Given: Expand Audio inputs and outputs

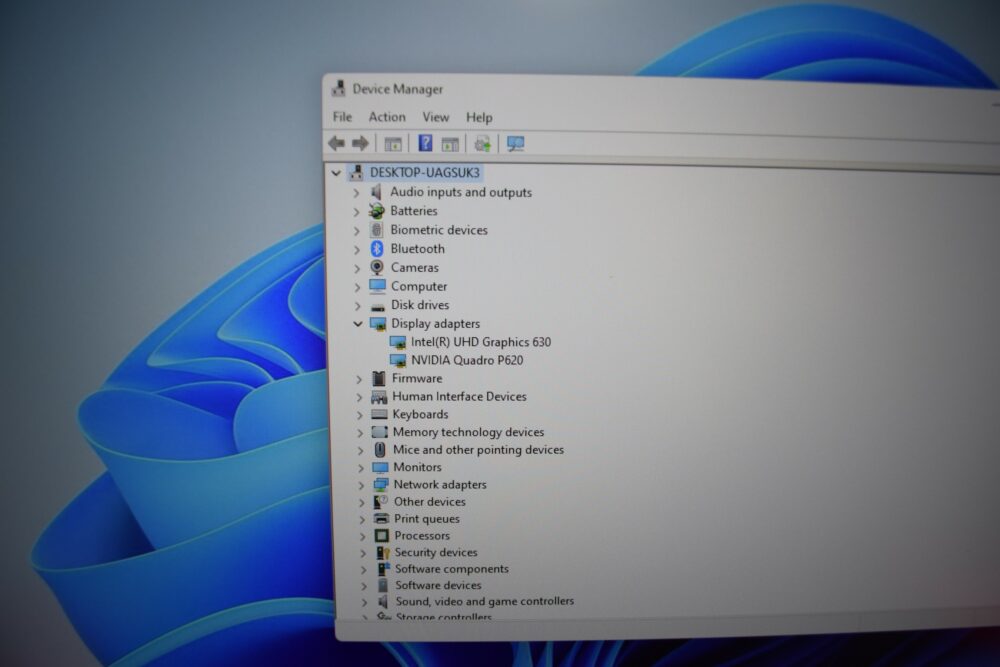Looking at the screenshot, I should (x=357, y=193).
